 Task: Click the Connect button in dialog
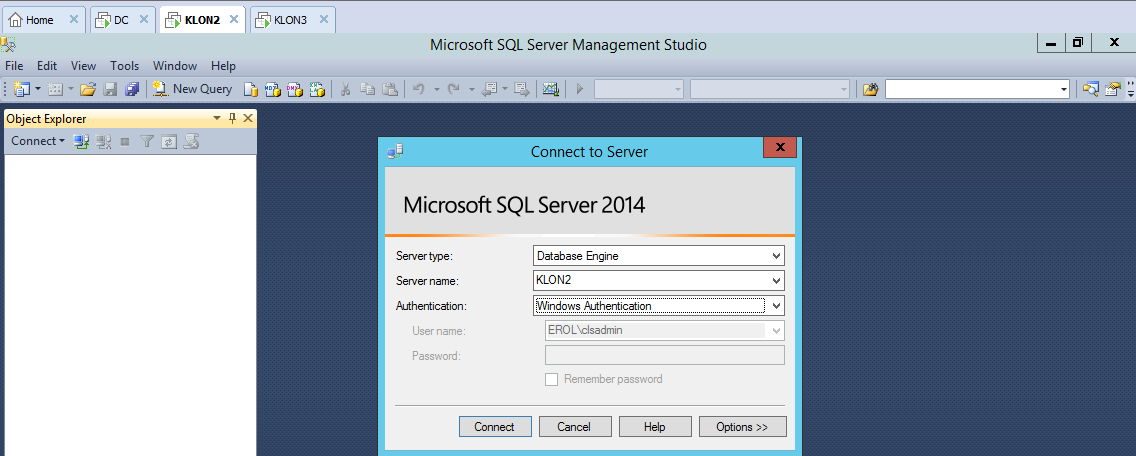click(494, 427)
